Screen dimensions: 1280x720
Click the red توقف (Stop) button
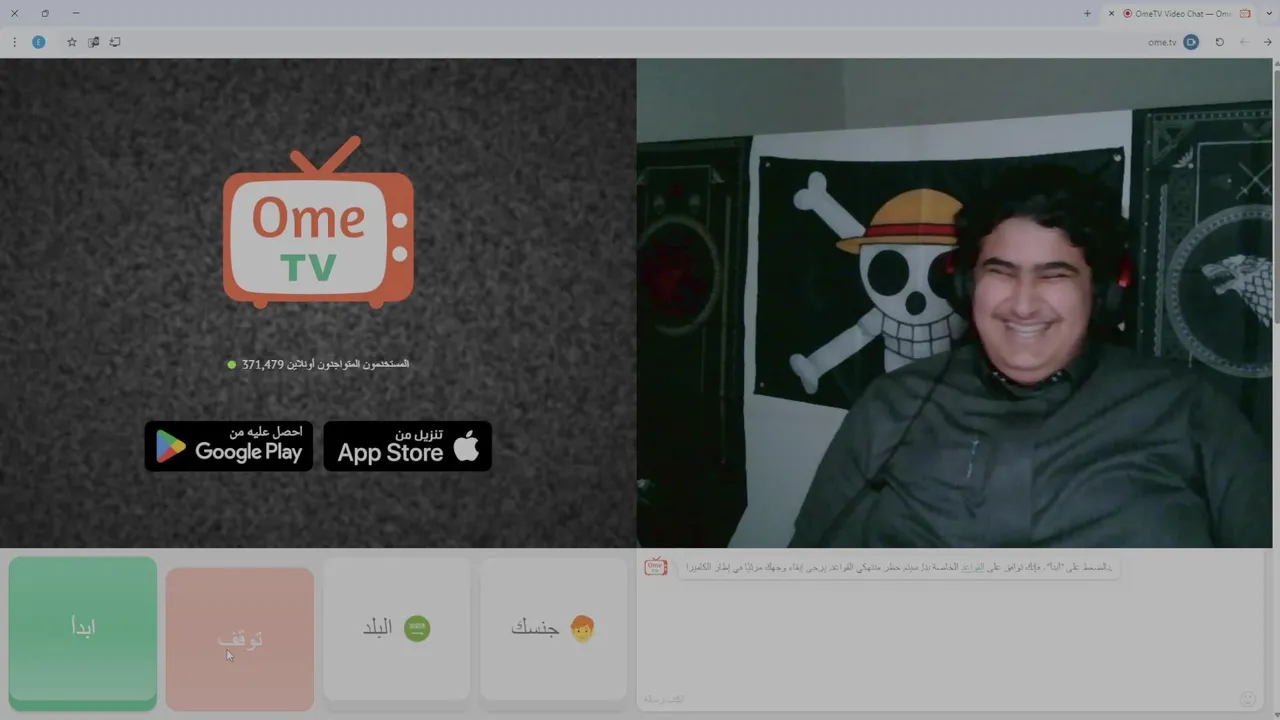[x=240, y=638]
